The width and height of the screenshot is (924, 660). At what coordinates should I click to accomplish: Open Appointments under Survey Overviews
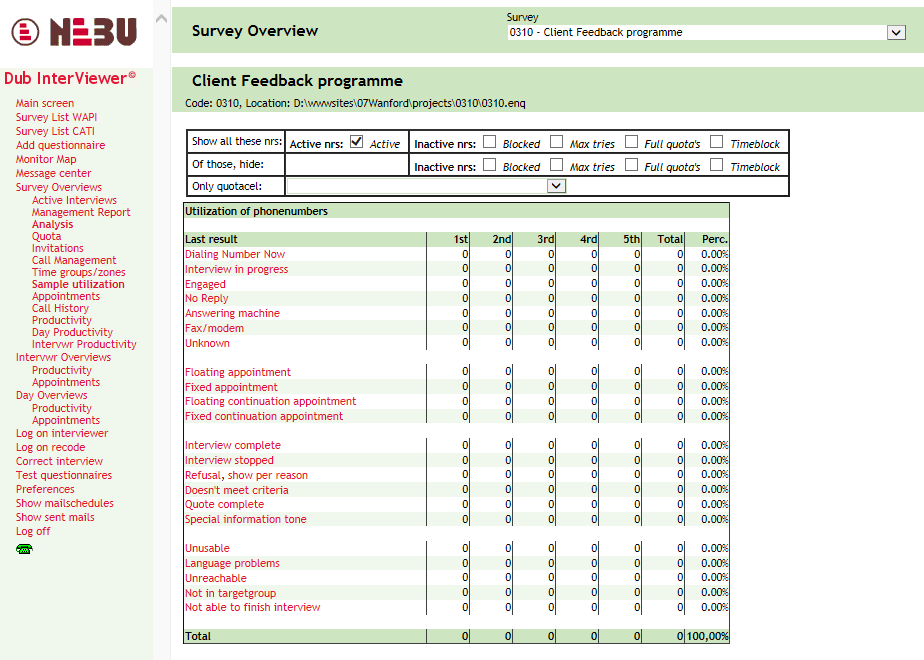click(66, 296)
